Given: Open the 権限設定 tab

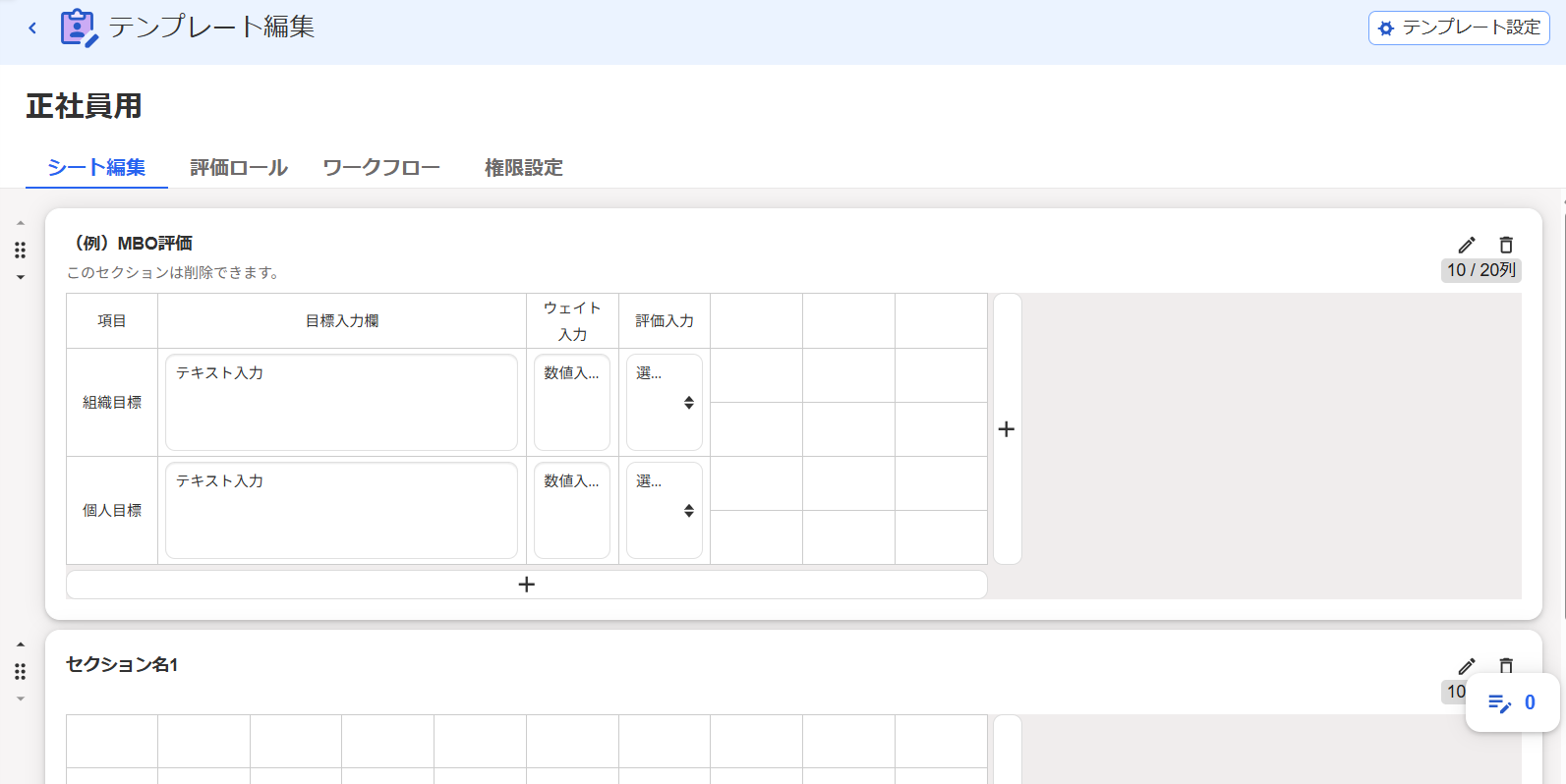Looking at the screenshot, I should (x=524, y=167).
